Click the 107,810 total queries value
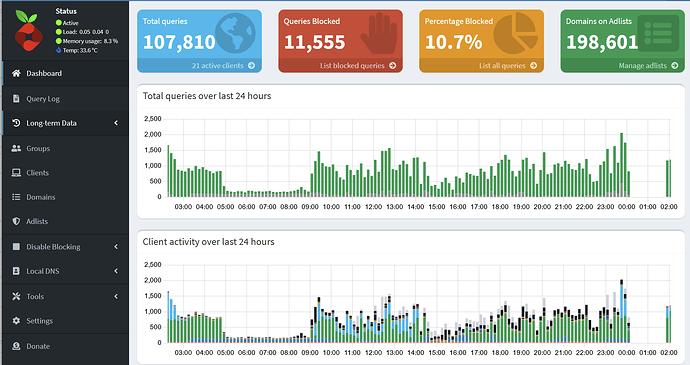Image resolution: width=690 pixels, height=365 pixels. click(x=179, y=42)
